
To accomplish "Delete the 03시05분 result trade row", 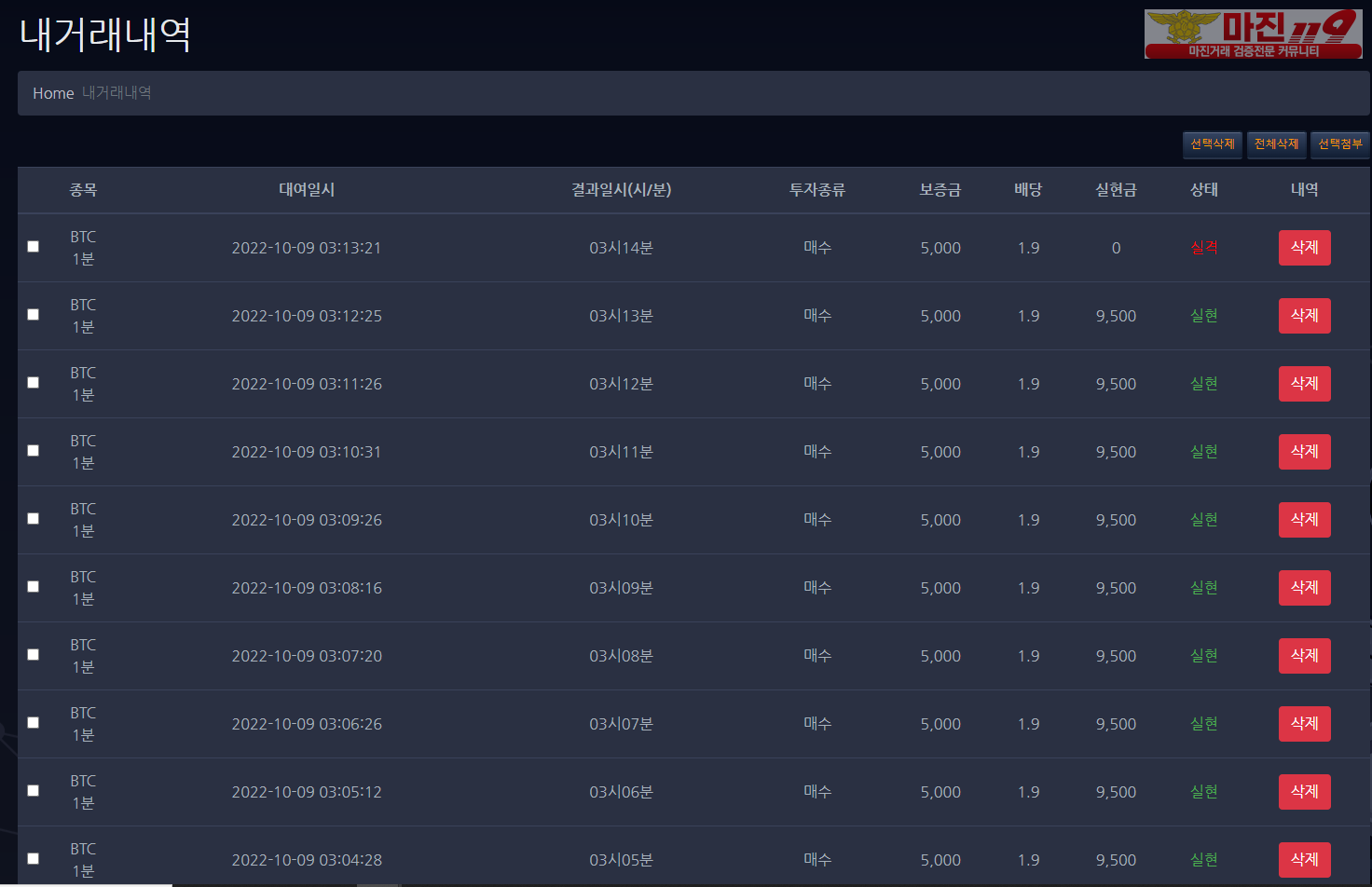I will (1304, 860).
